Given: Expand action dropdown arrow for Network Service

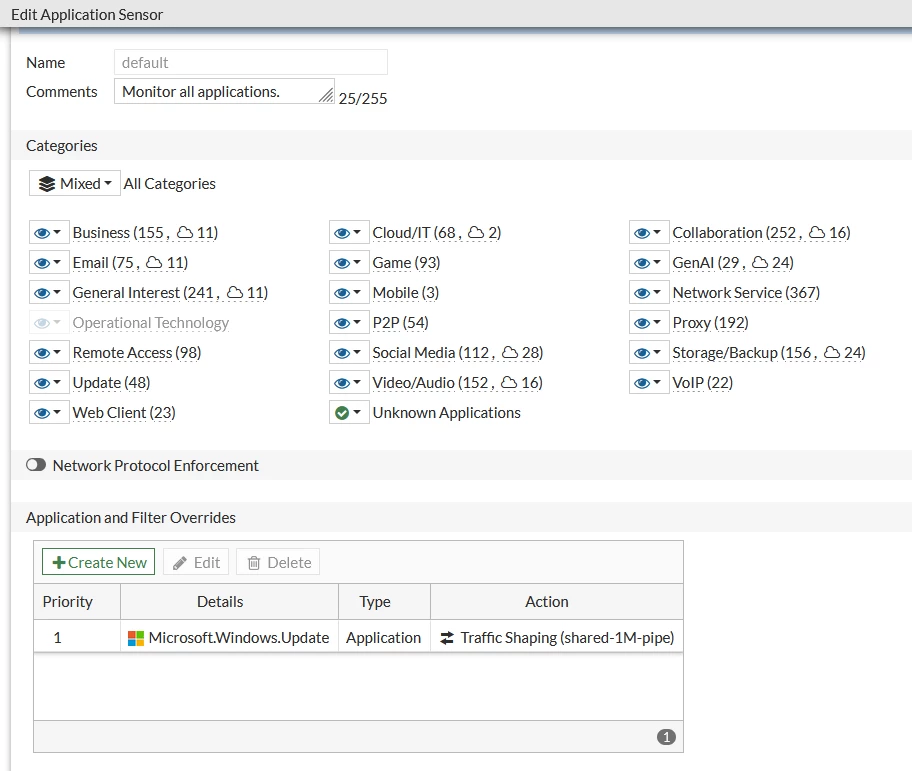Looking at the screenshot, I should point(657,292).
